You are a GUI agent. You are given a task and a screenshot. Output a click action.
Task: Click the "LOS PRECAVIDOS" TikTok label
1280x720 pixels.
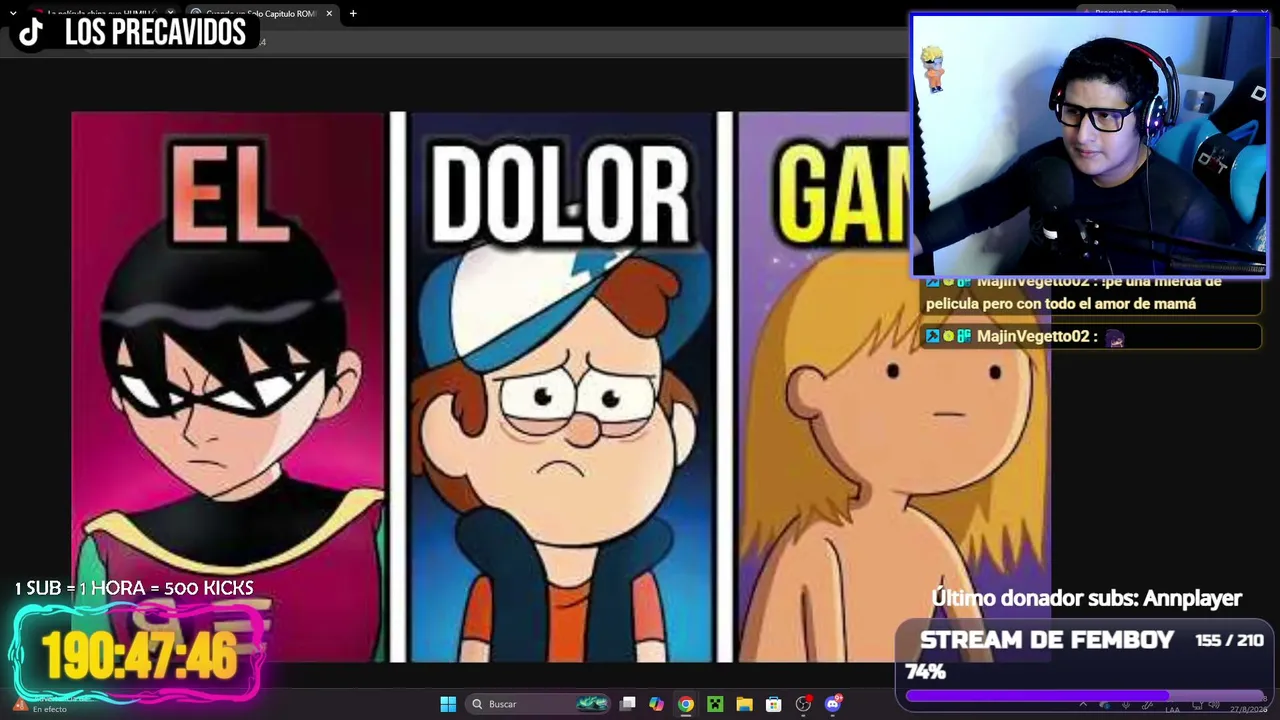pos(155,32)
